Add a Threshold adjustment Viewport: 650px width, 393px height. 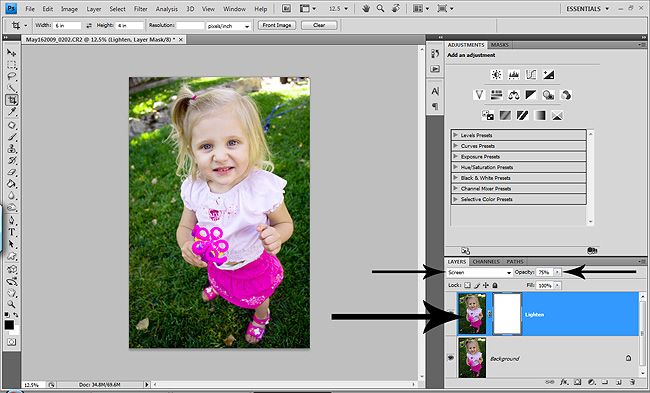pos(522,115)
